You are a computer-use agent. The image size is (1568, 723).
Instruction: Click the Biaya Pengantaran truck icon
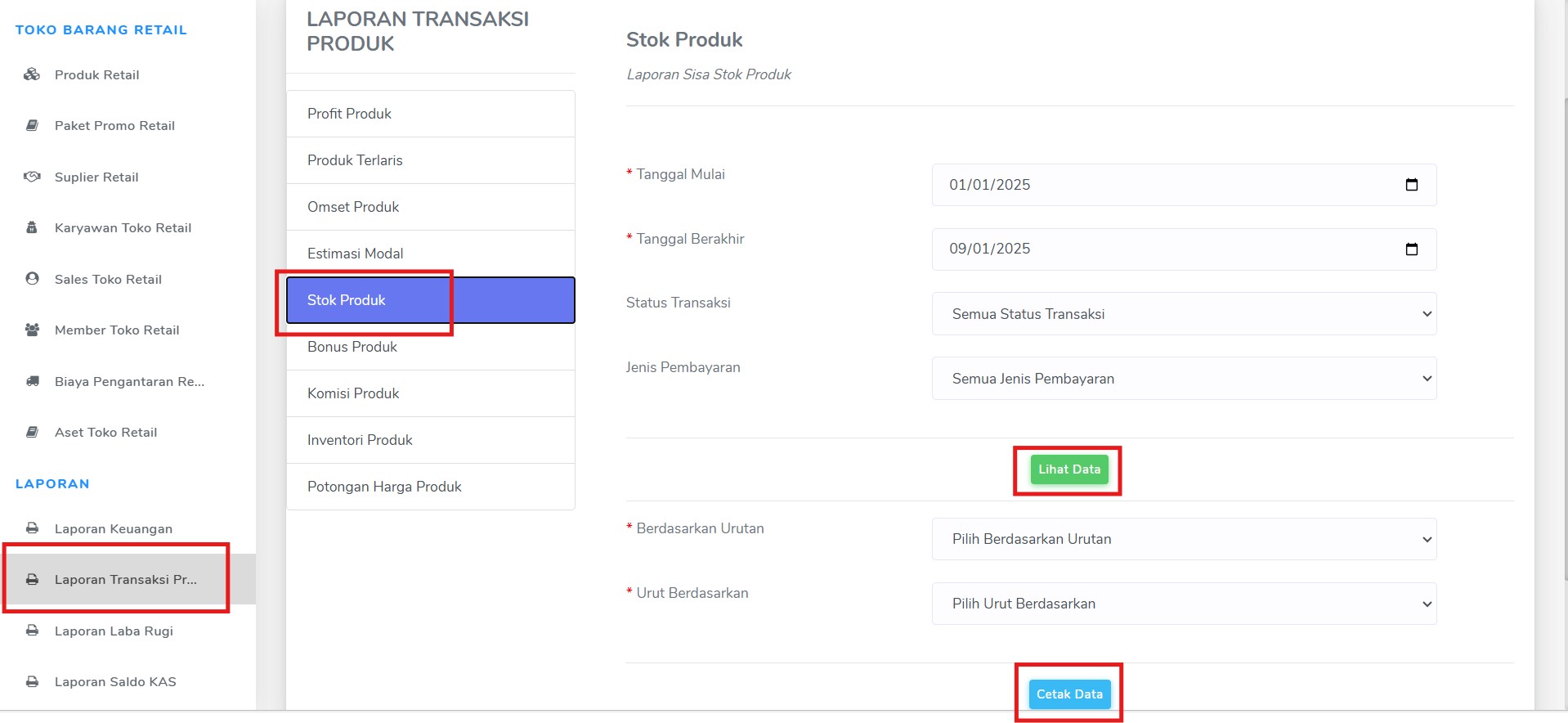coord(32,381)
